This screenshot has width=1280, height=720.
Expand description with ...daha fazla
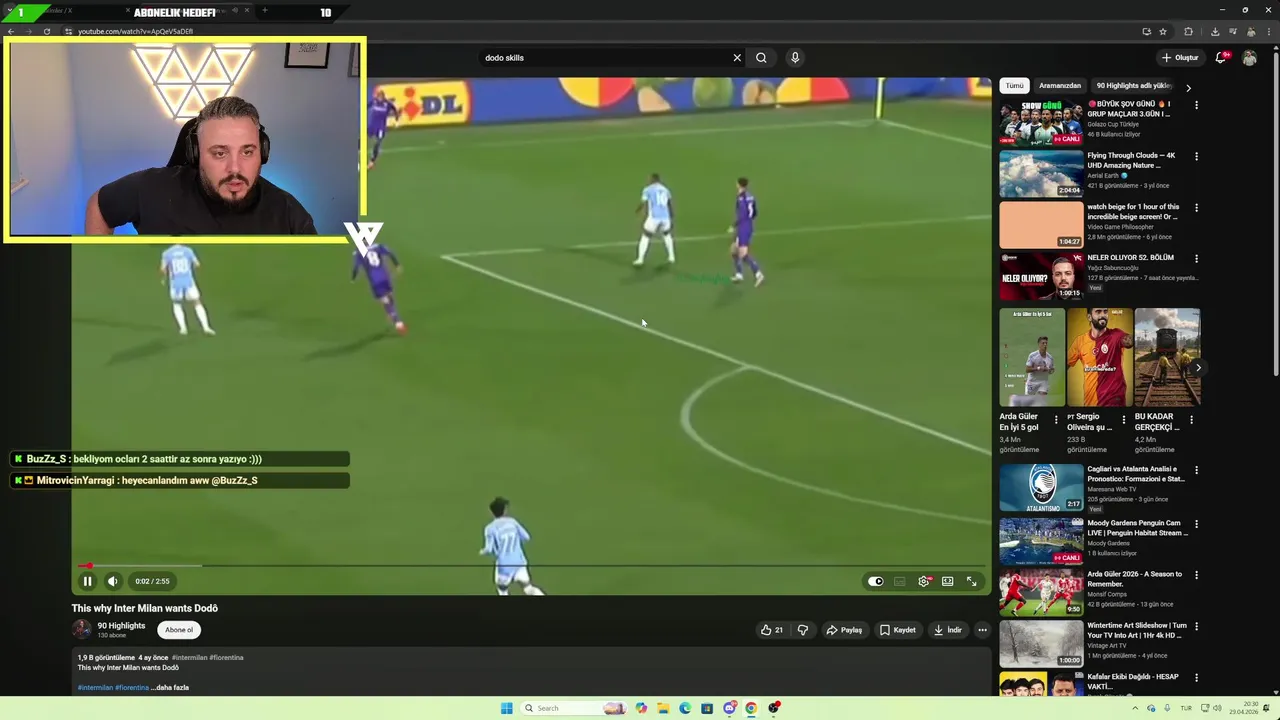(170, 688)
